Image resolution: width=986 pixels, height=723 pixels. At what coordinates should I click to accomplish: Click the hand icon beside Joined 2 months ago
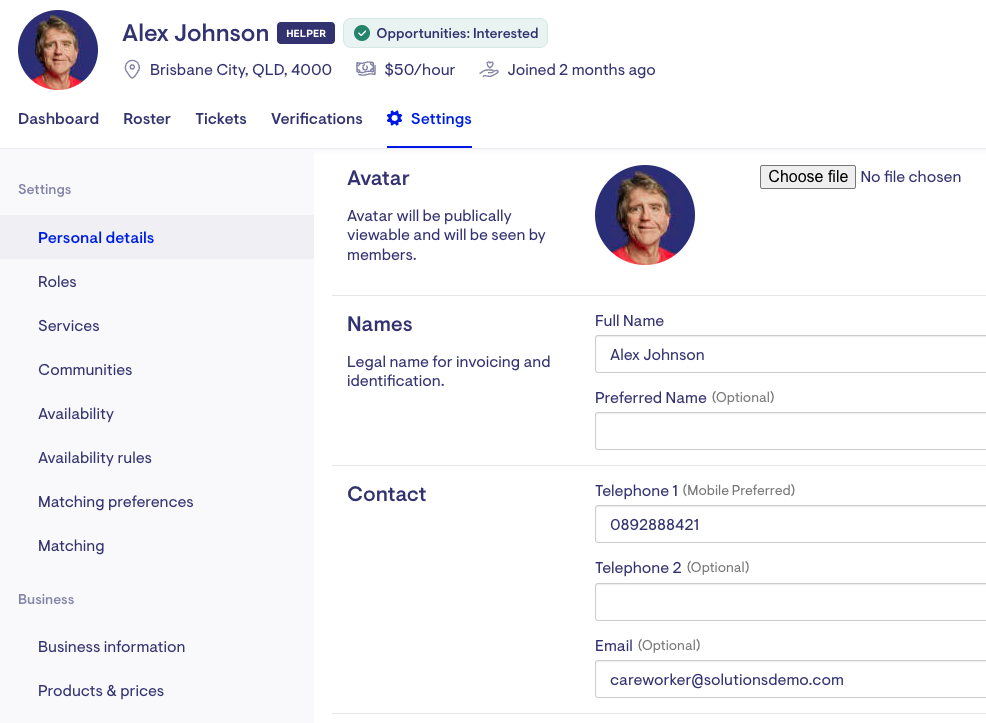tap(489, 69)
